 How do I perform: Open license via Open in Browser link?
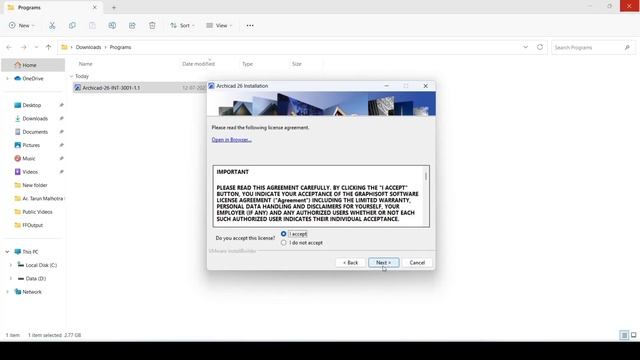pyautogui.click(x=231, y=140)
